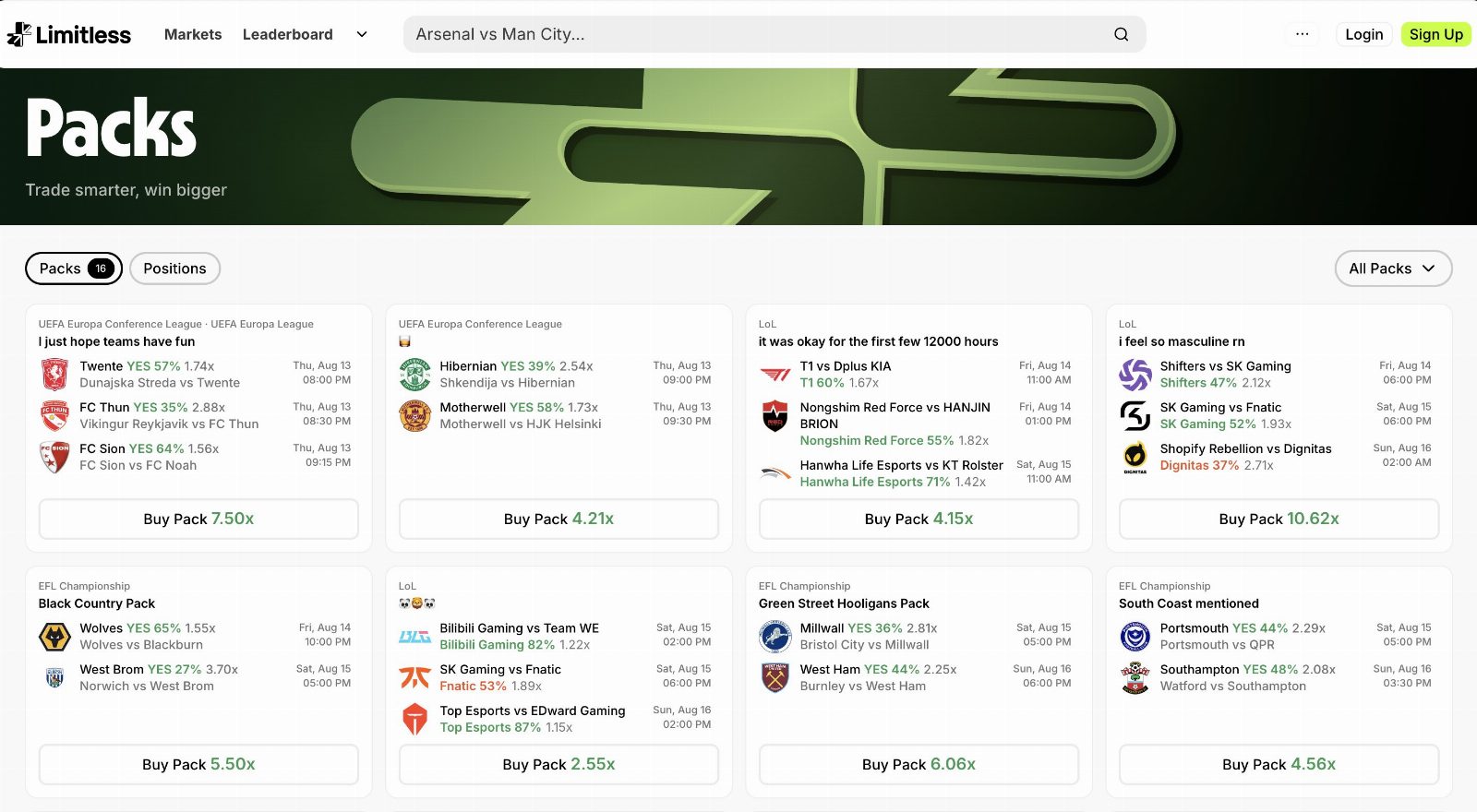Click 'Portsmouth vs QPR' match
The height and width of the screenshot is (812, 1477).
[x=1217, y=645]
